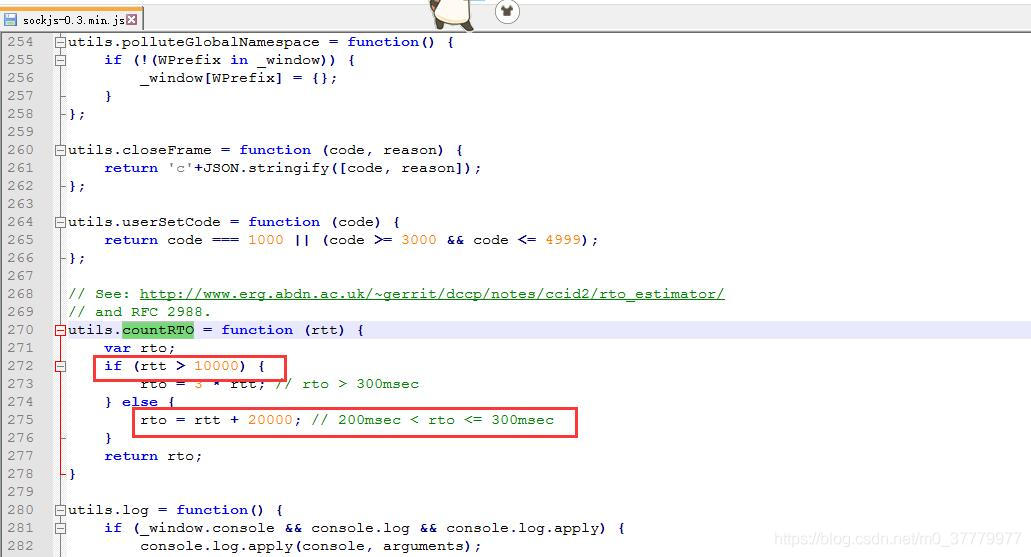The image size is (1031, 557).
Task: Collapse the if block fold on line 255
Action: pos(60,60)
